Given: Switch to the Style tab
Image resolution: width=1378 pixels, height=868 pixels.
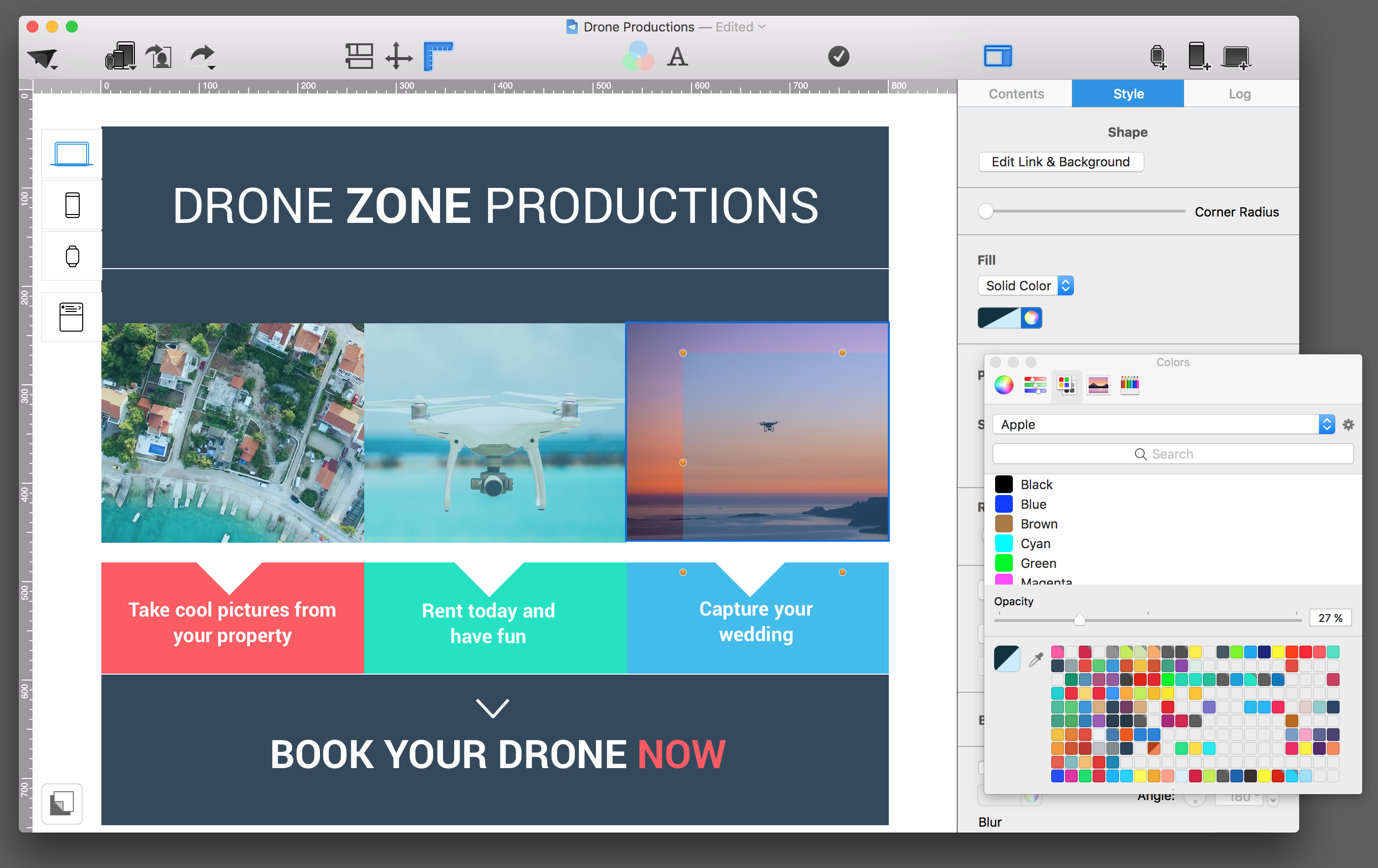Looking at the screenshot, I should point(1128,94).
